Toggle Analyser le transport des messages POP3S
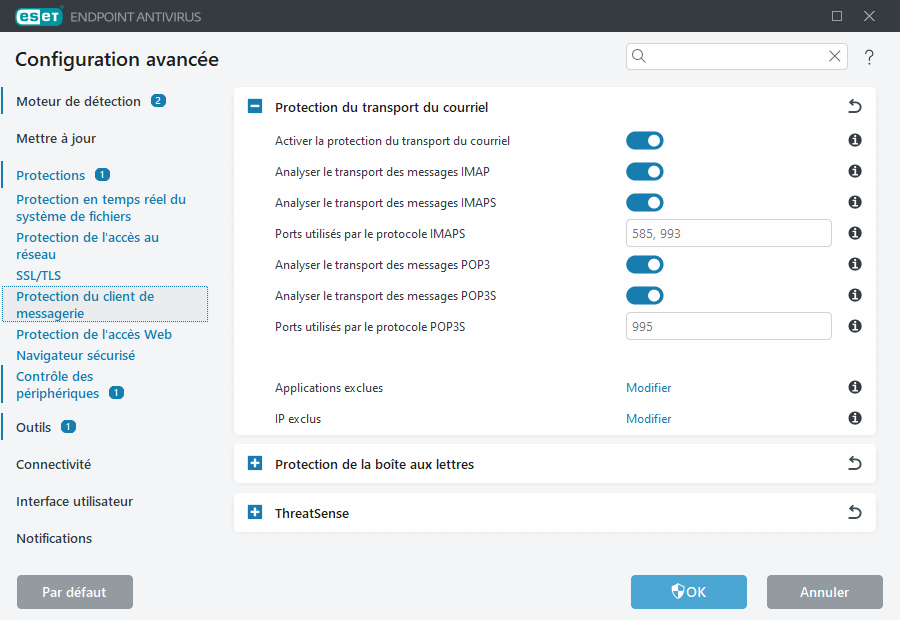900x620 pixels. coord(645,295)
